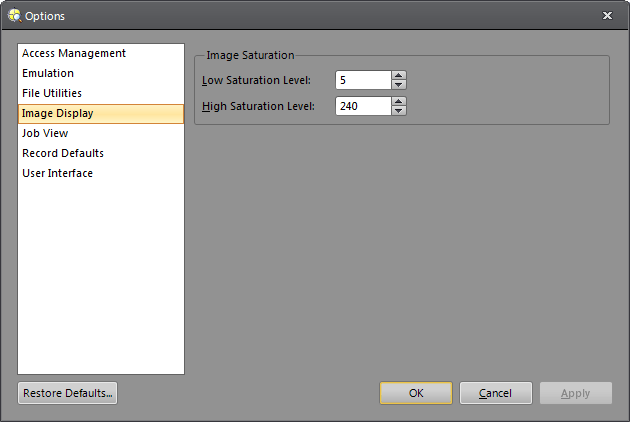Click the High Saturation Level input field
Image resolution: width=630 pixels, height=422 pixels.
[x=362, y=106]
